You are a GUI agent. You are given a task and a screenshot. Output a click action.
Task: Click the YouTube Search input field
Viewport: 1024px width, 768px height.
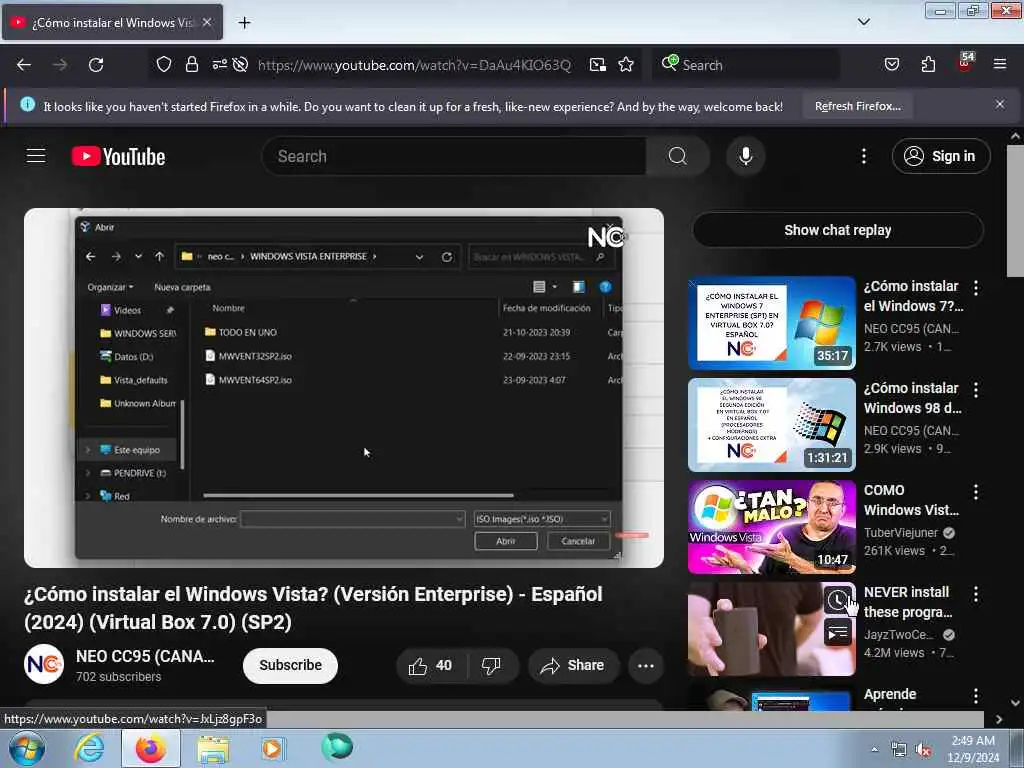tap(454, 156)
